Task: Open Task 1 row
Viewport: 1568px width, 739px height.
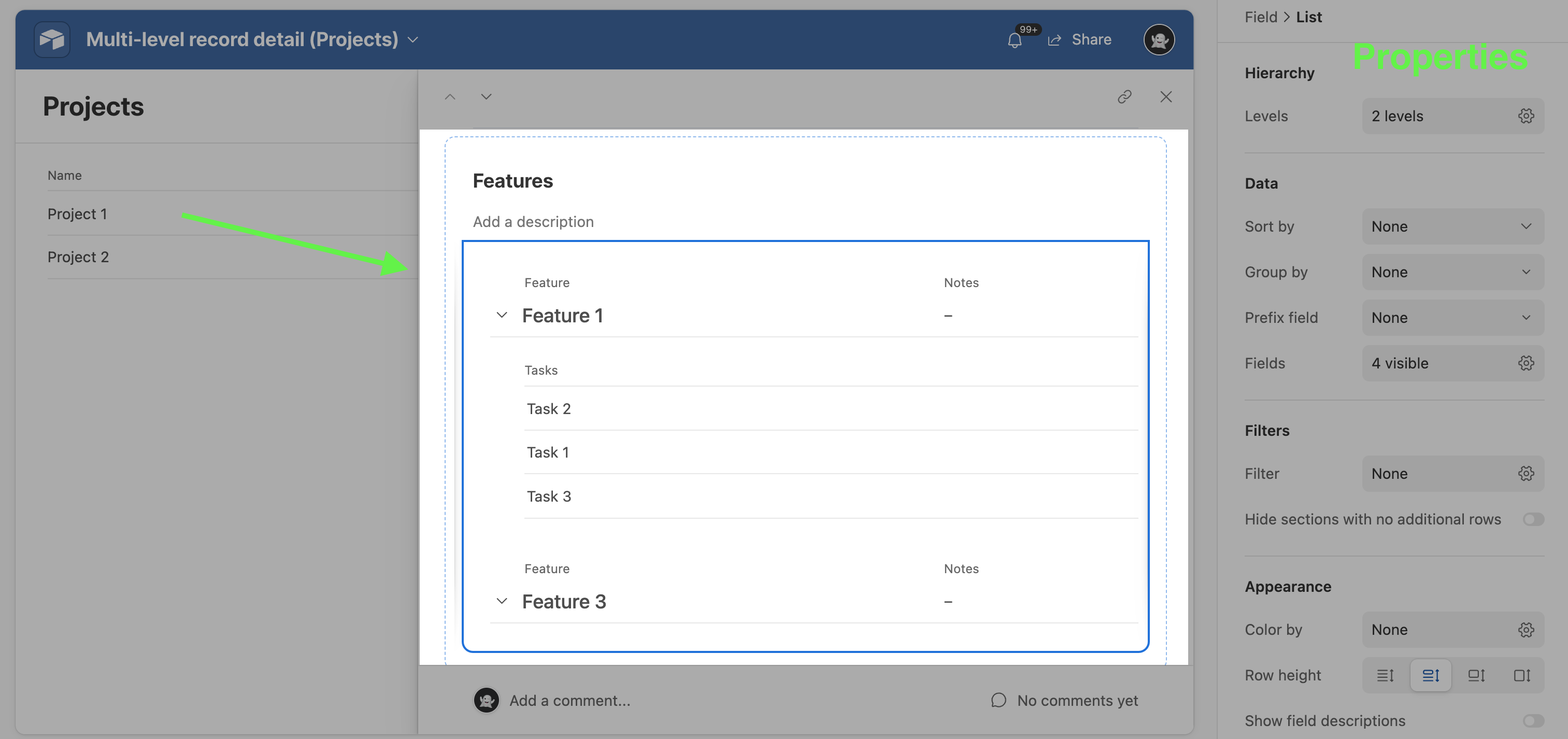Action: pos(831,452)
